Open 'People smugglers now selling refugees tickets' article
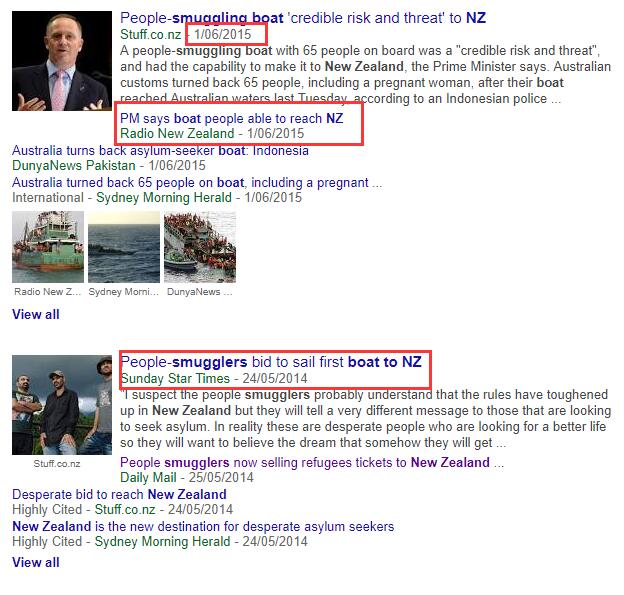624x595 pixels. tap(312, 462)
